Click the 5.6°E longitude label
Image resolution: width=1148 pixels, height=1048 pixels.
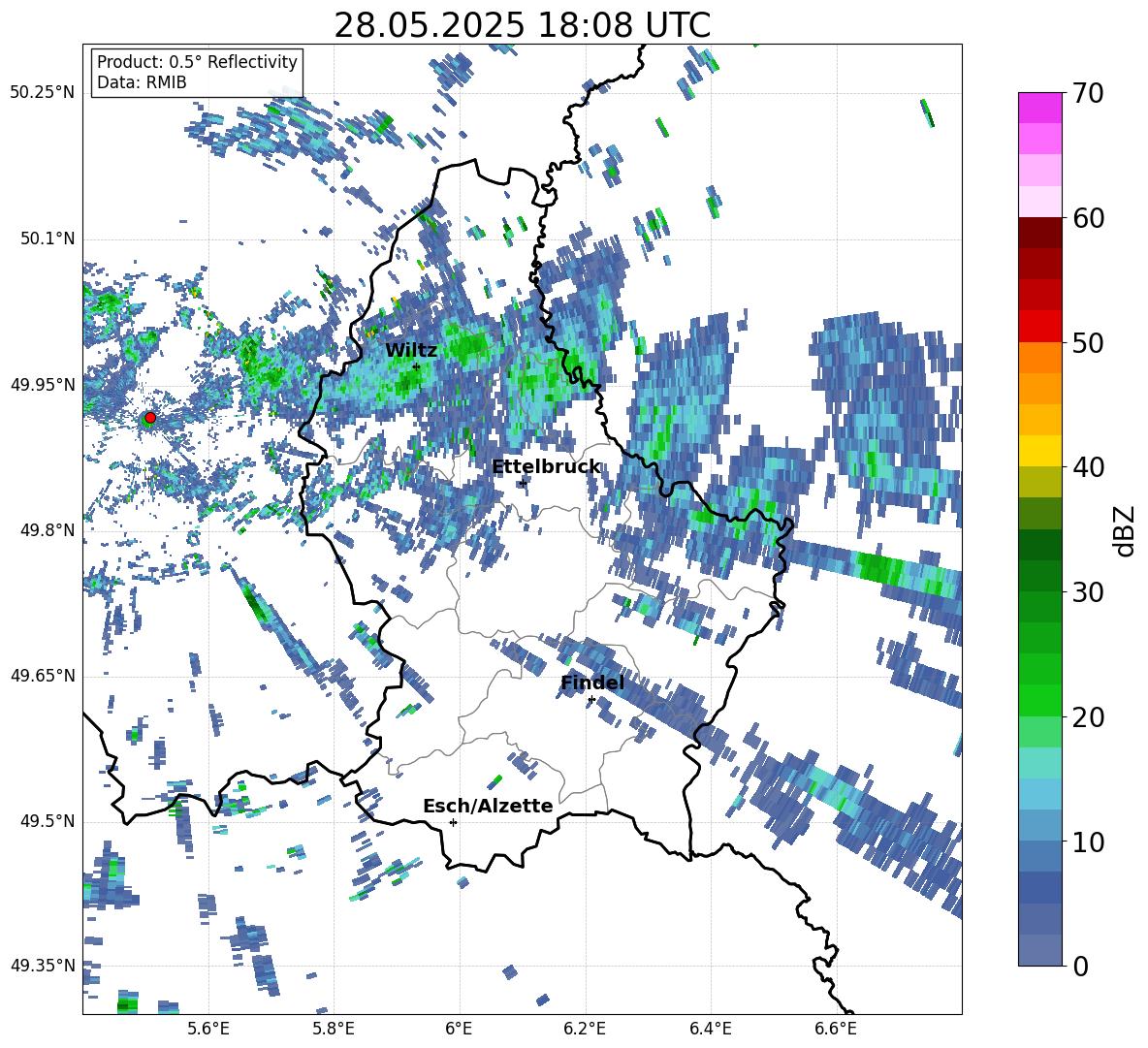(x=209, y=1029)
